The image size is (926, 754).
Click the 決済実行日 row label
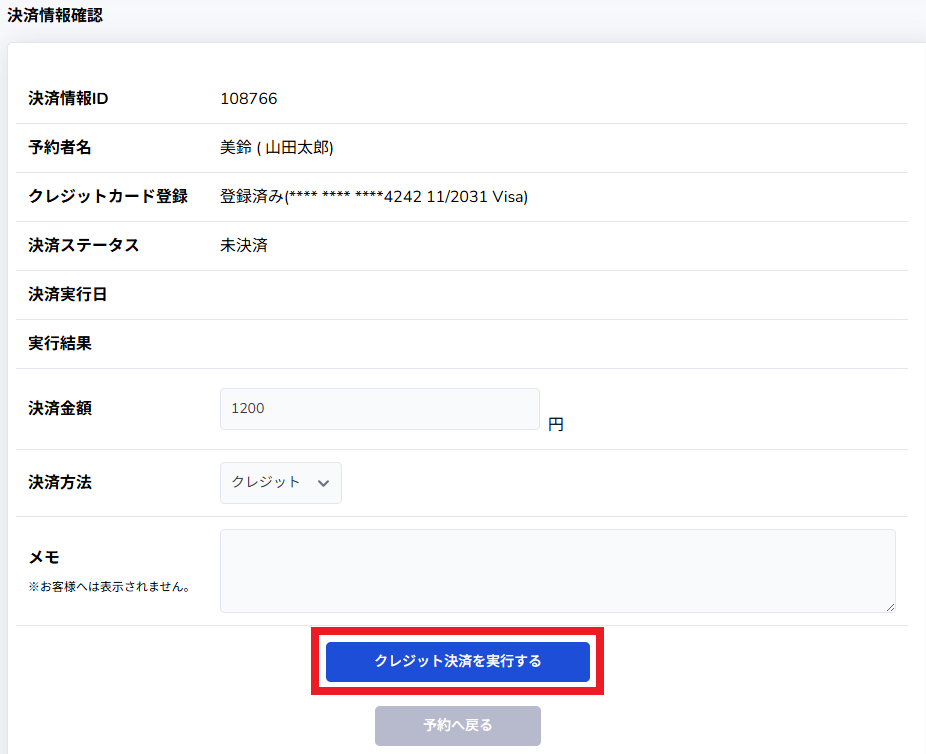pyautogui.click(x=67, y=295)
